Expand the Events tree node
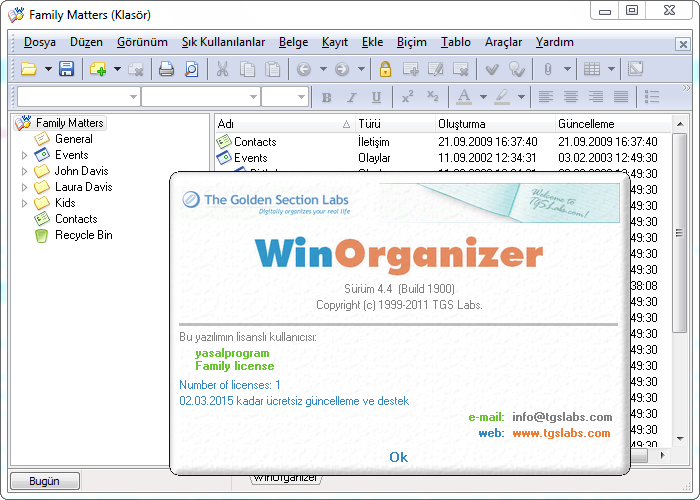Image resolution: width=700 pixels, height=500 pixels. click(25, 156)
